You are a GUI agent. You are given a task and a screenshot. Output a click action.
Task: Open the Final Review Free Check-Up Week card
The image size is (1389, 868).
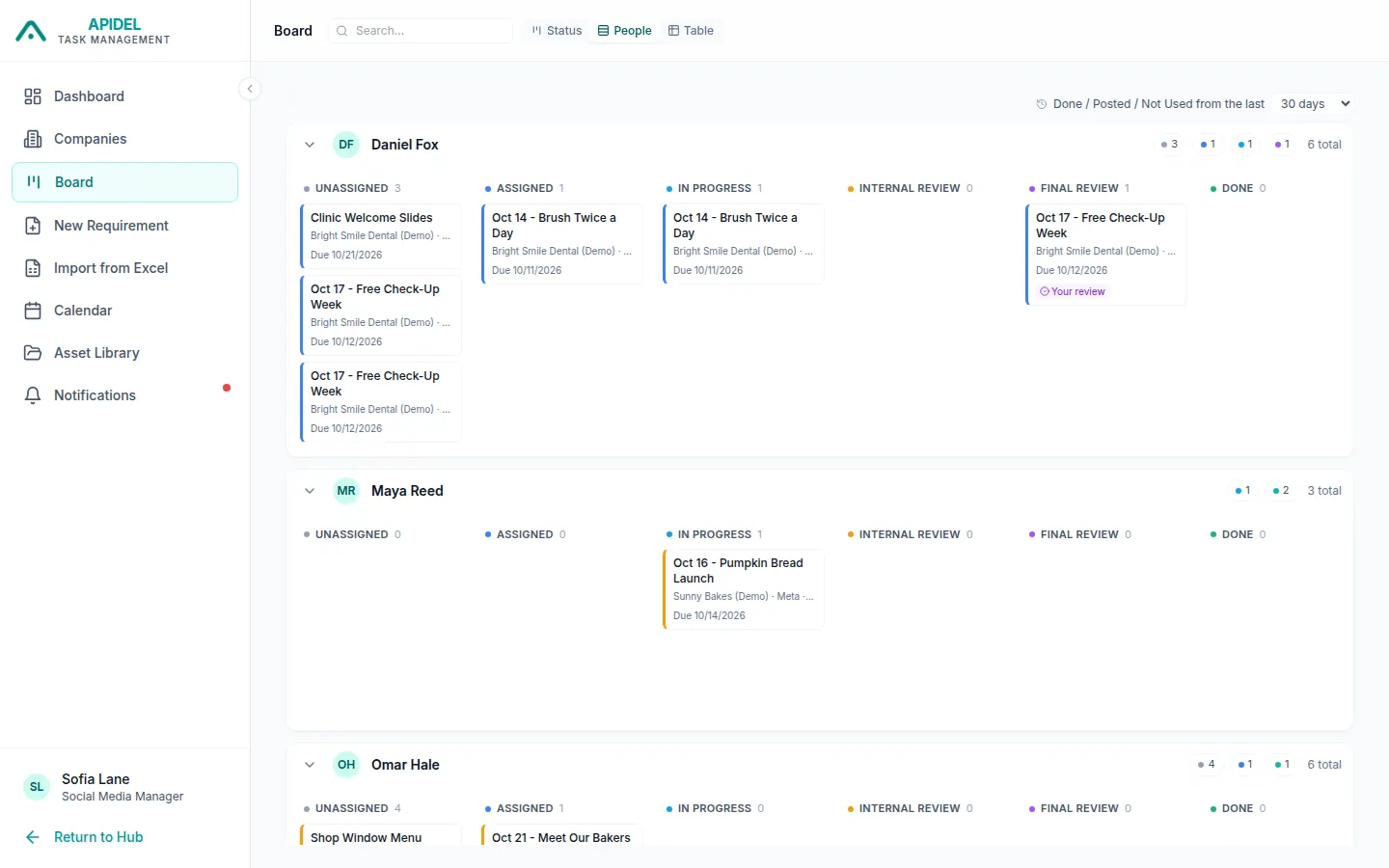1106,255
